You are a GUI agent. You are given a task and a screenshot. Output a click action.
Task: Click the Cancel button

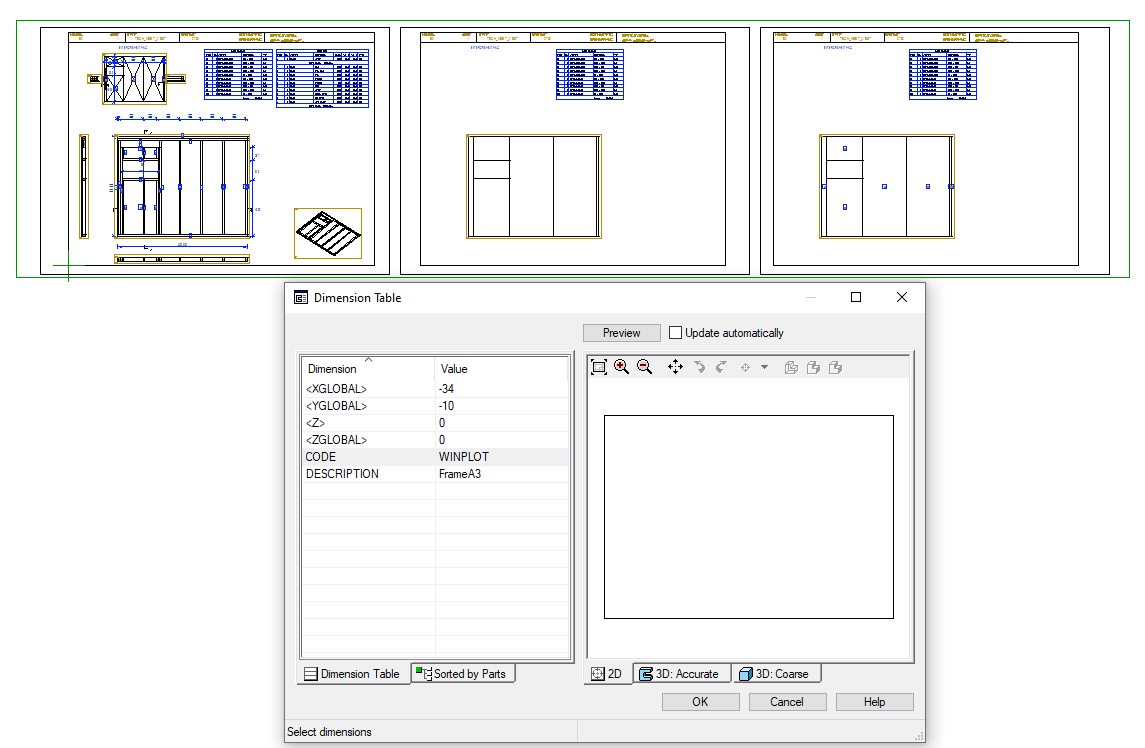pos(787,702)
